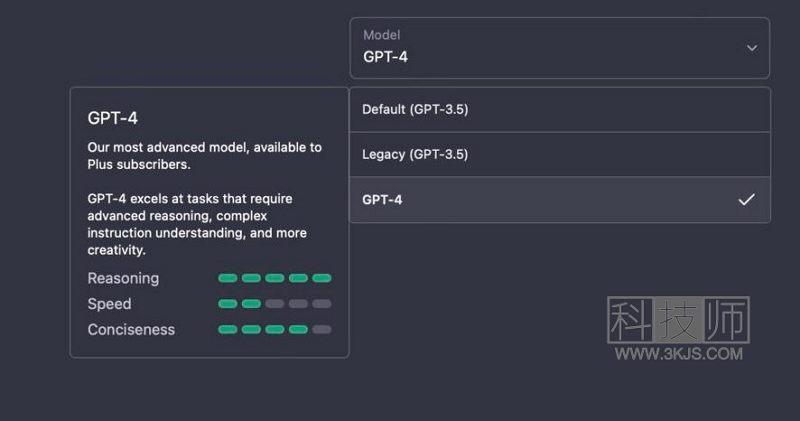
Task: Click the Speed label
Action: (109, 304)
